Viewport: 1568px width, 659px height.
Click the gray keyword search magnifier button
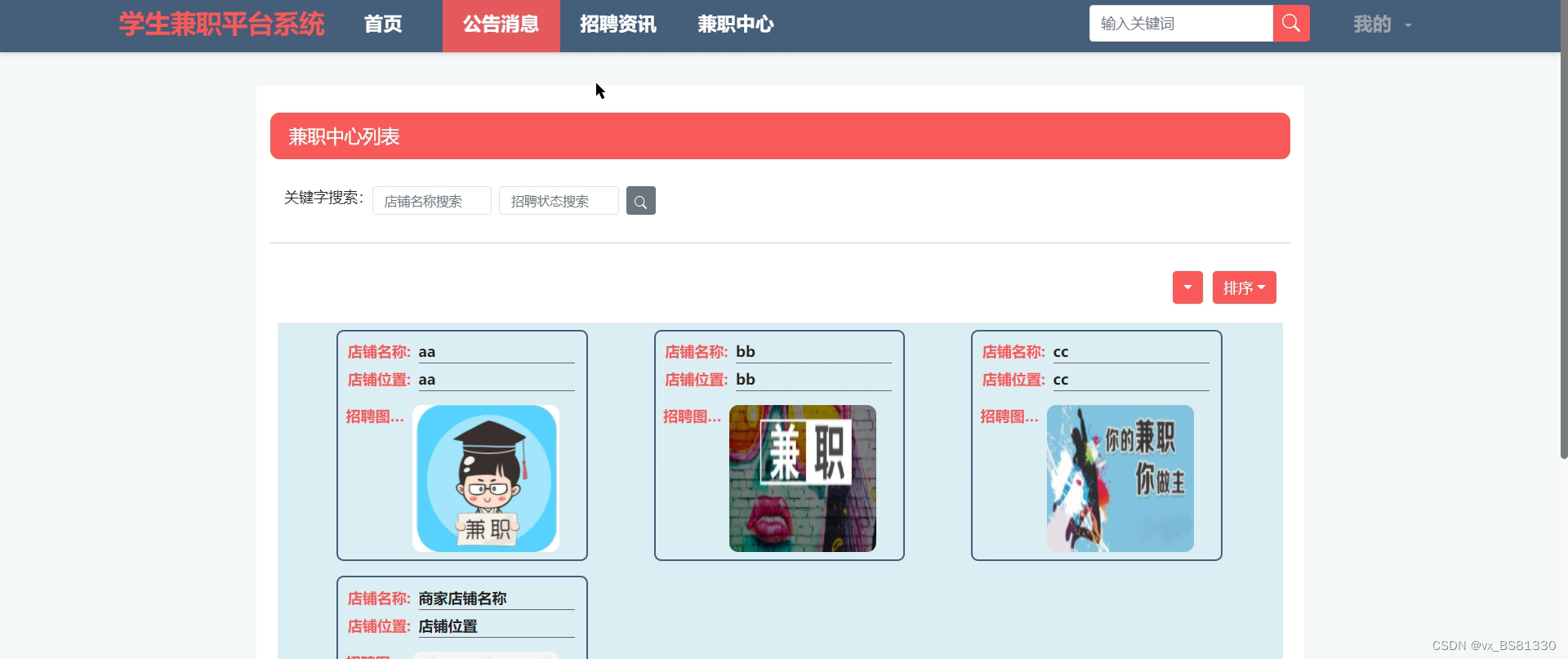point(641,201)
